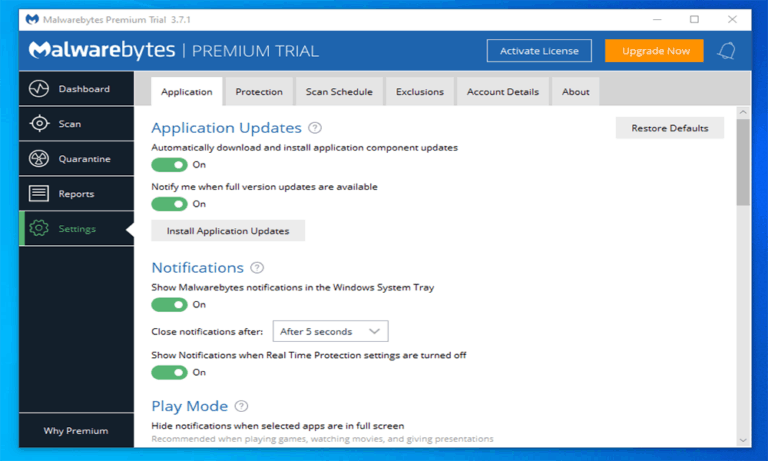Open Close notifications after dropdown

pyautogui.click(x=331, y=331)
